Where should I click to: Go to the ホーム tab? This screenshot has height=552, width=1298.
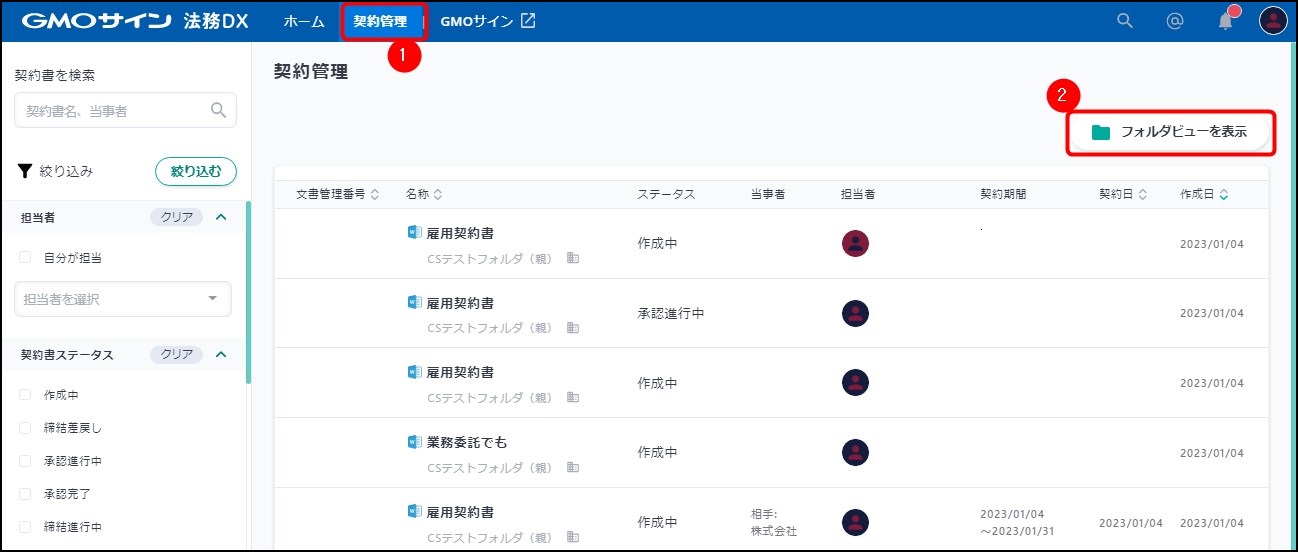pyautogui.click(x=304, y=21)
